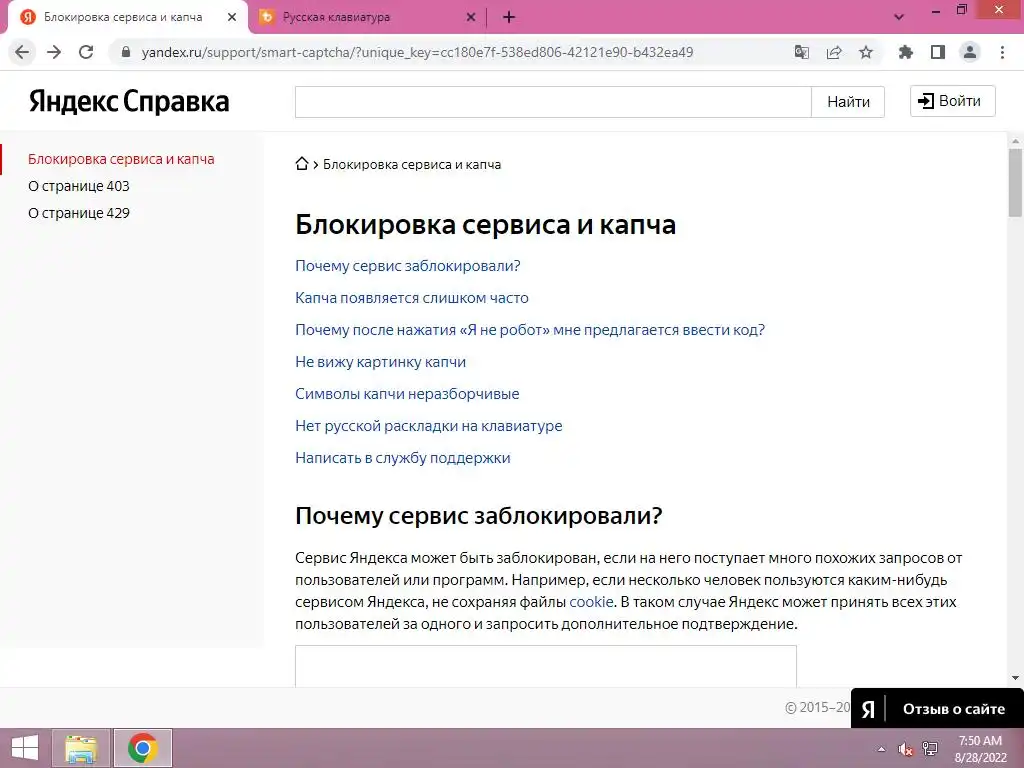This screenshot has width=1024, height=768.
Task: Open link Не вижу картинку капчи
Action: (381, 362)
